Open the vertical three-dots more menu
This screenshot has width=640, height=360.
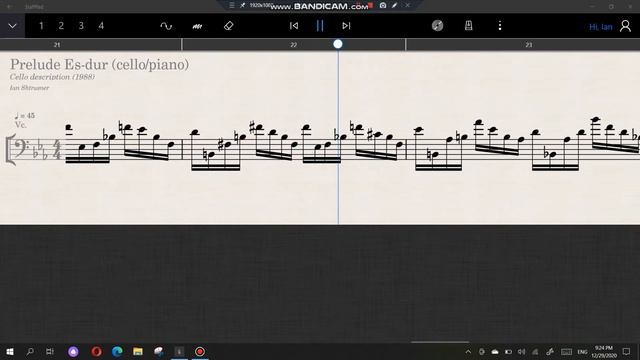click(500, 26)
